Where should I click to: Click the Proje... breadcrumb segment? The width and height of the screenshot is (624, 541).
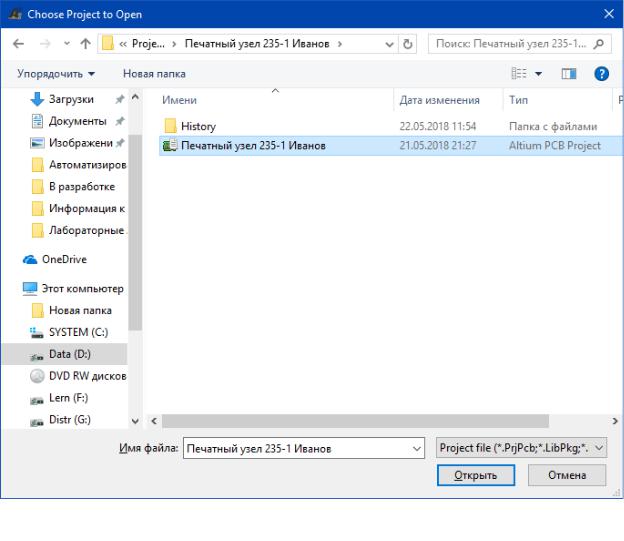148,44
